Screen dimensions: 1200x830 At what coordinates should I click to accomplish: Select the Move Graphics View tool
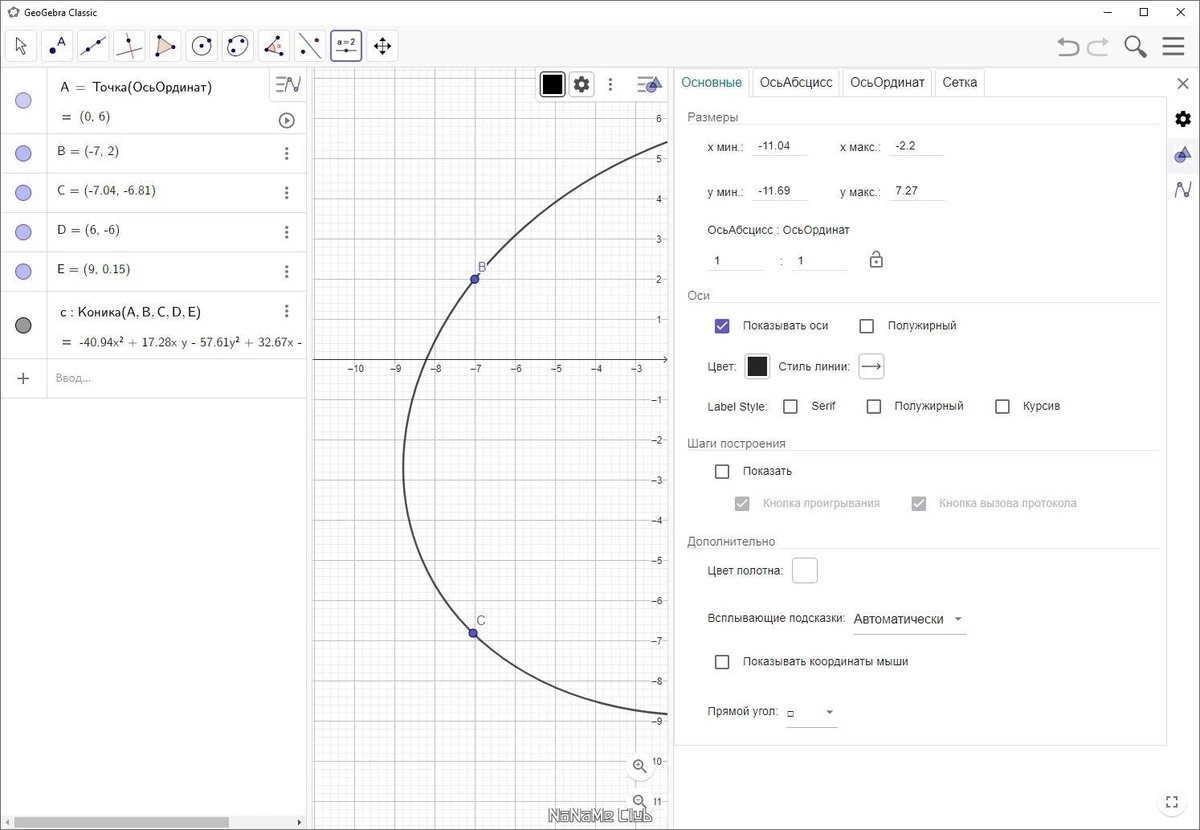click(x=382, y=46)
